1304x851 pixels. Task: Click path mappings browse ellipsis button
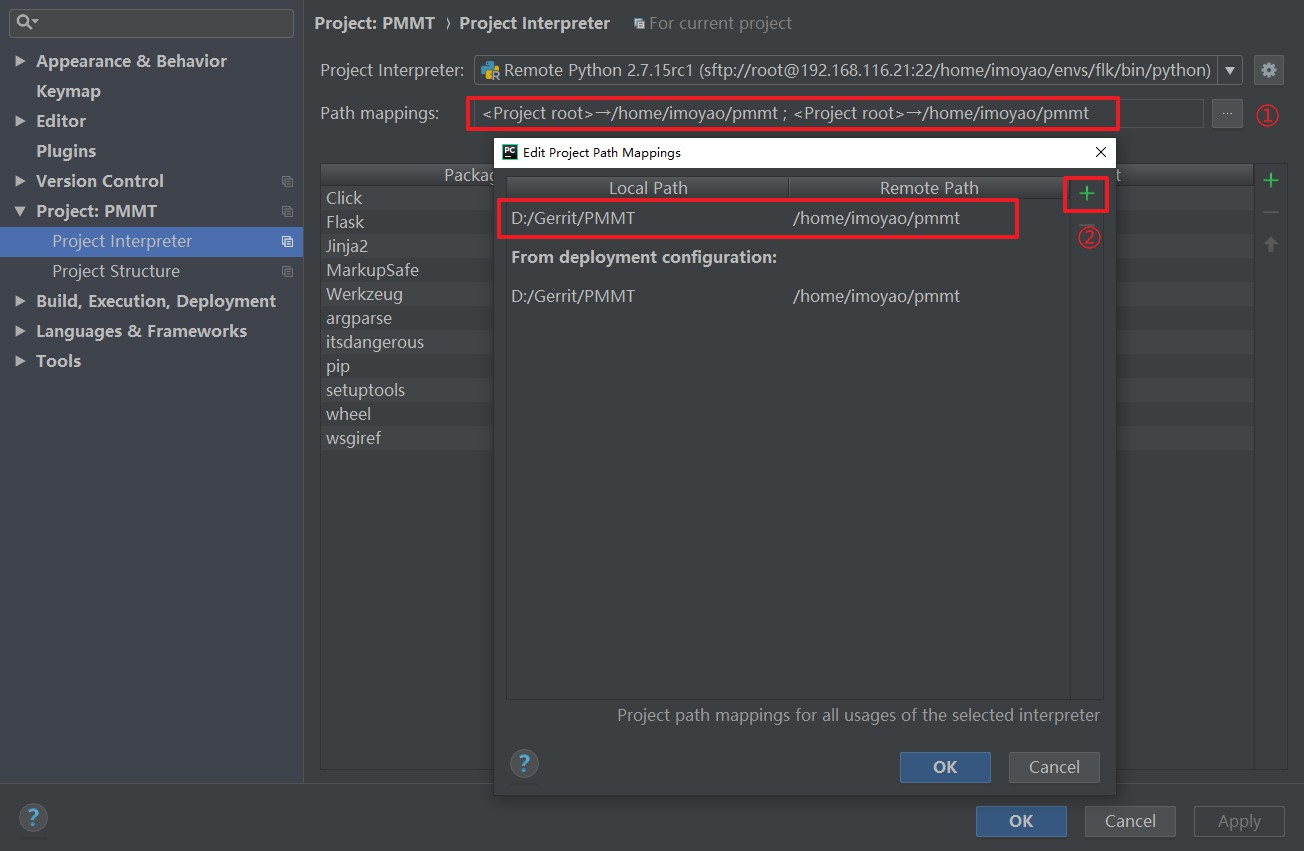pos(1227,113)
